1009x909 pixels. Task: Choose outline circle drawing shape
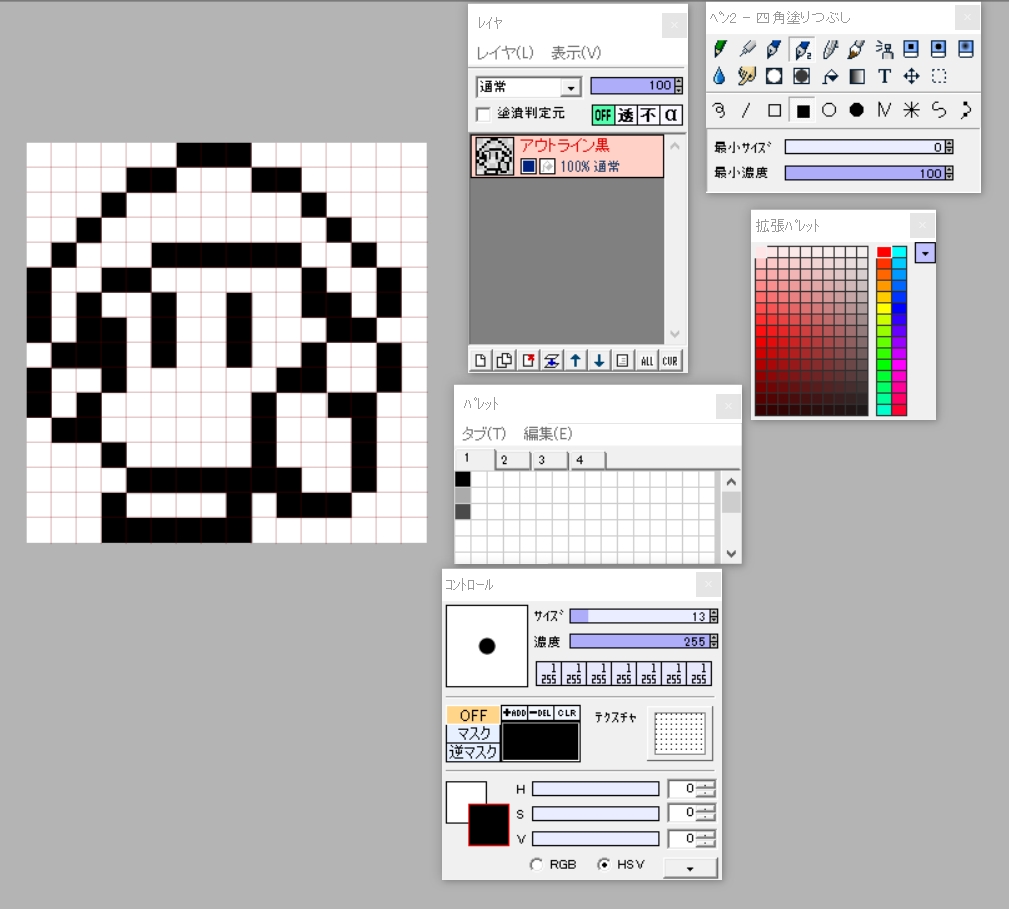pyautogui.click(x=829, y=111)
